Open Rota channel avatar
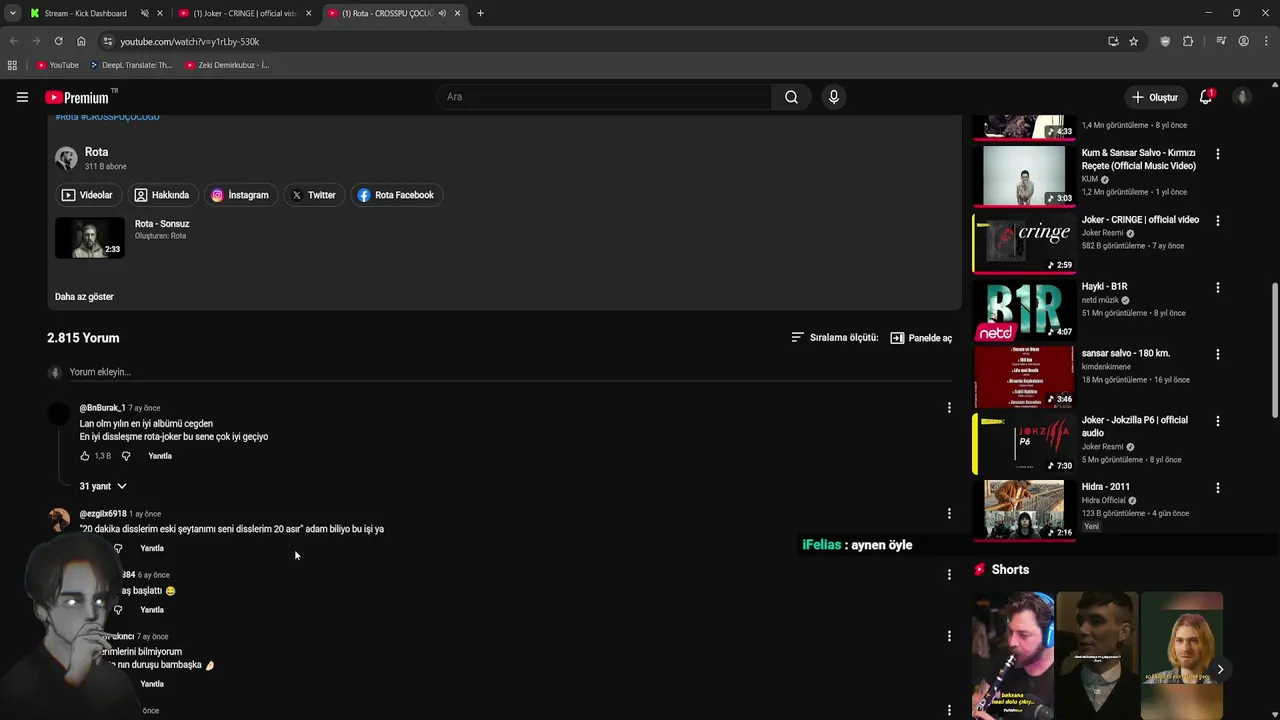 point(66,158)
